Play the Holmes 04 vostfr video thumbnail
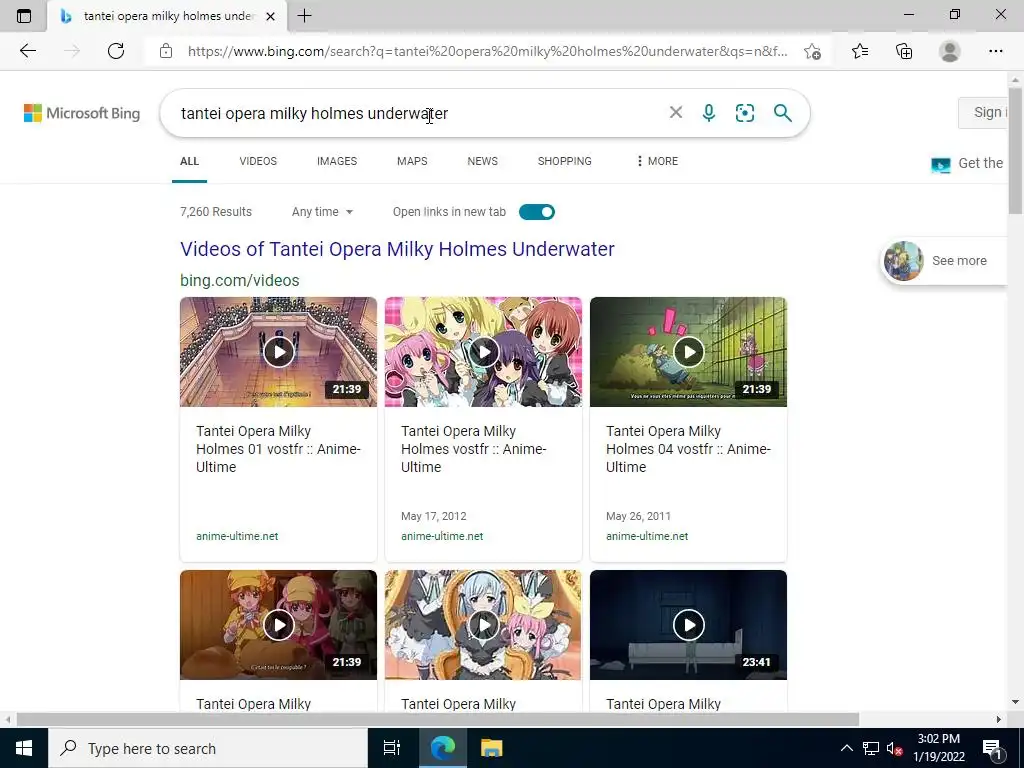This screenshot has width=1024, height=768. [688, 352]
